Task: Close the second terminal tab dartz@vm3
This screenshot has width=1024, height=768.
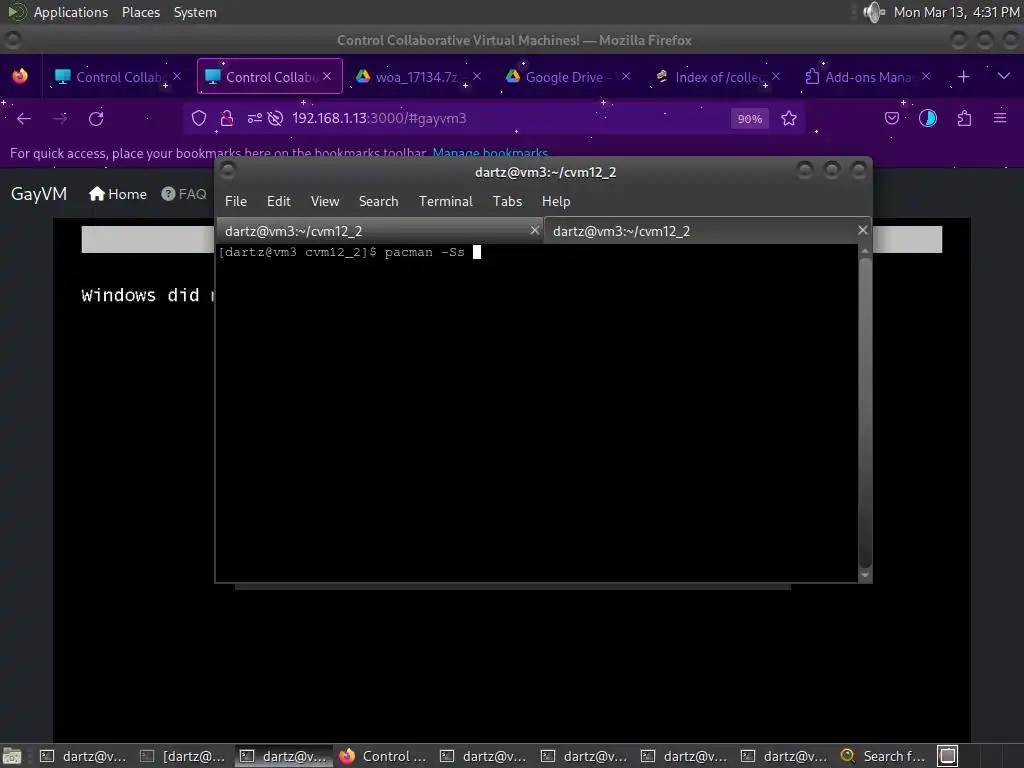Action: pos(863,230)
